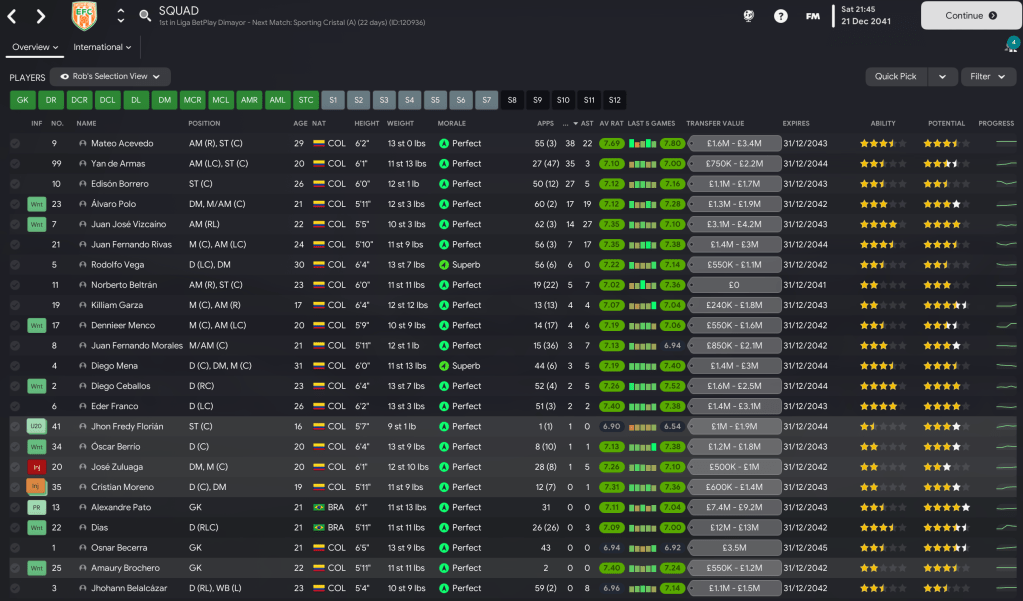Open the FM menu logo

pos(813,16)
